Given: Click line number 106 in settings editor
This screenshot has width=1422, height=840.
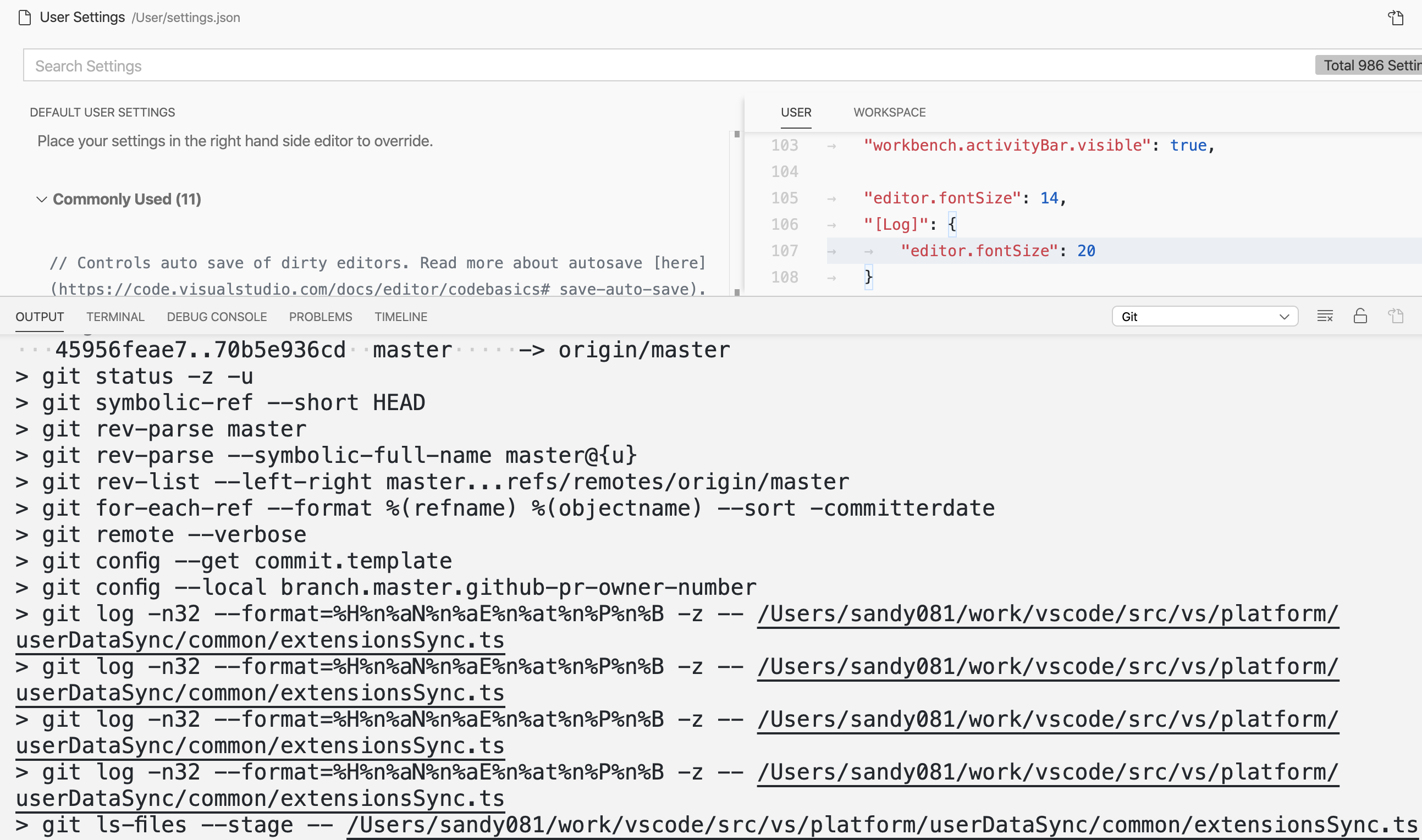Looking at the screenshot, I should pyautogui.click(x=784, y=224).
